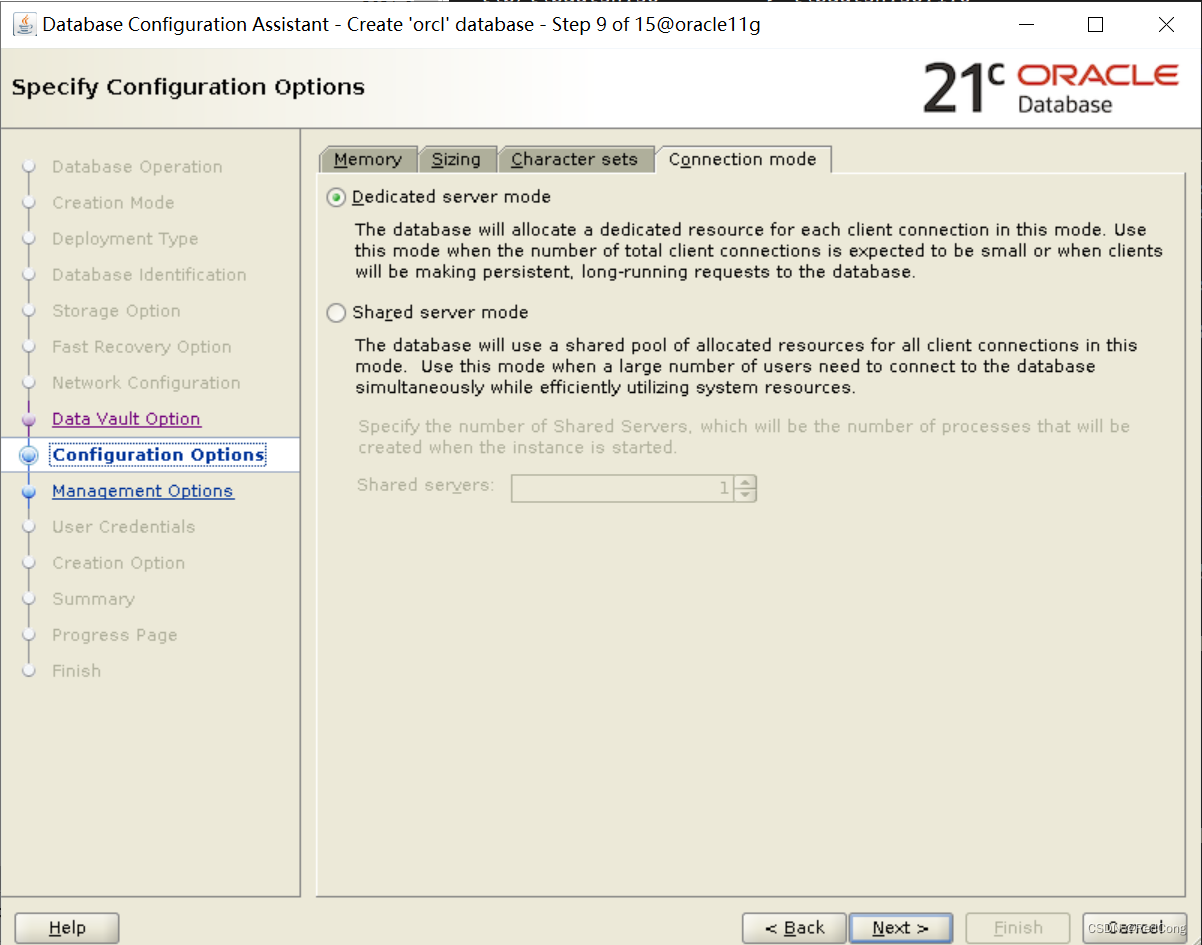Click the Finish button
The height and width of the screenshot is (945, 1202).
[x=1018, y=928]
